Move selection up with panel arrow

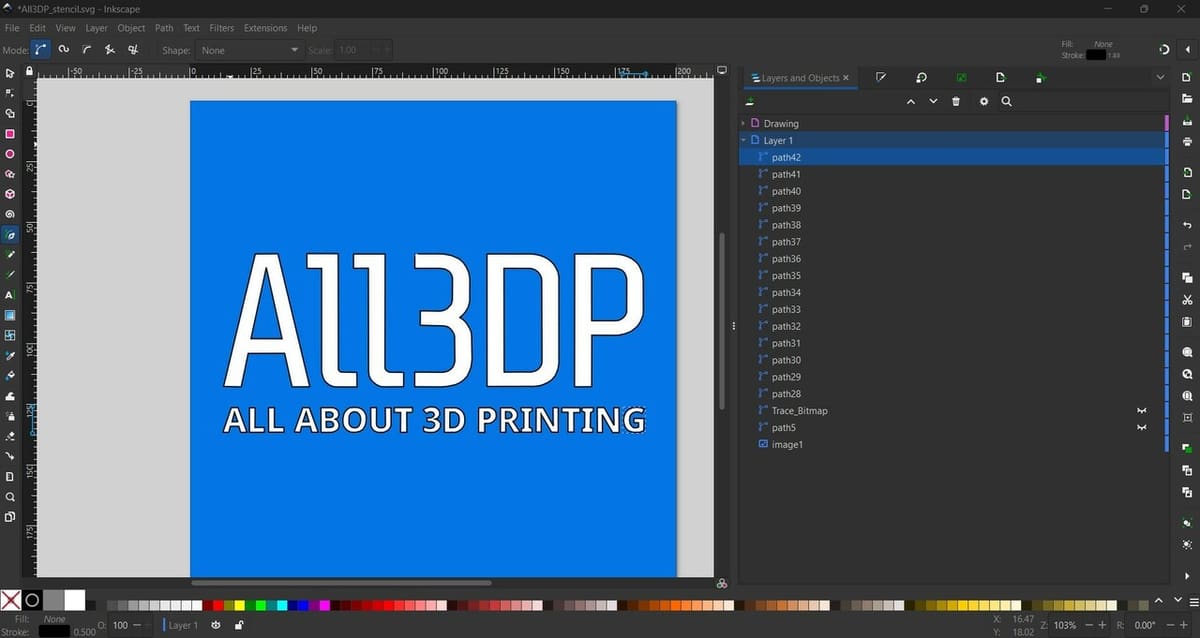tap(910, 101)
